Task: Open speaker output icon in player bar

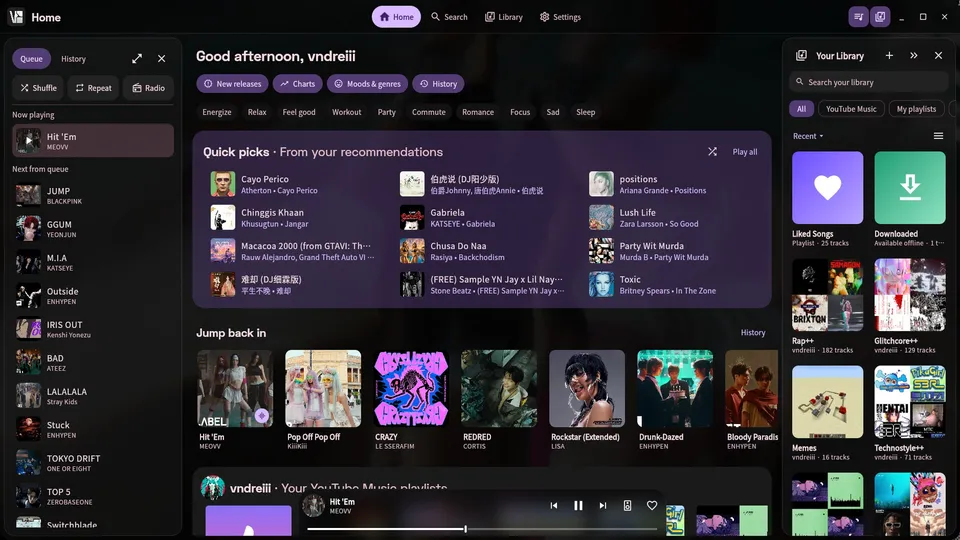Action: 627,506
